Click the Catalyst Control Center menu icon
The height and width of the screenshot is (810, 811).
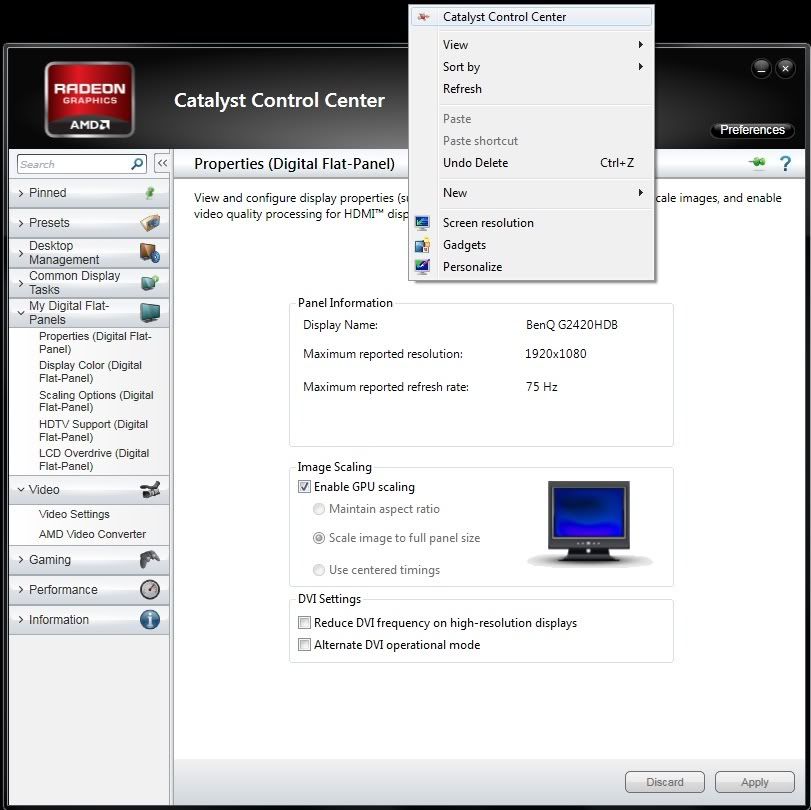424,17
